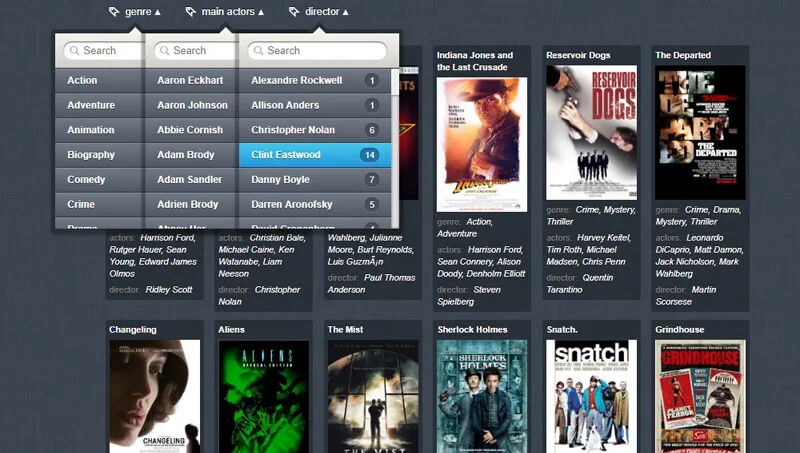Click the count badge 7 next to Danny Boyle

(371, 180)
